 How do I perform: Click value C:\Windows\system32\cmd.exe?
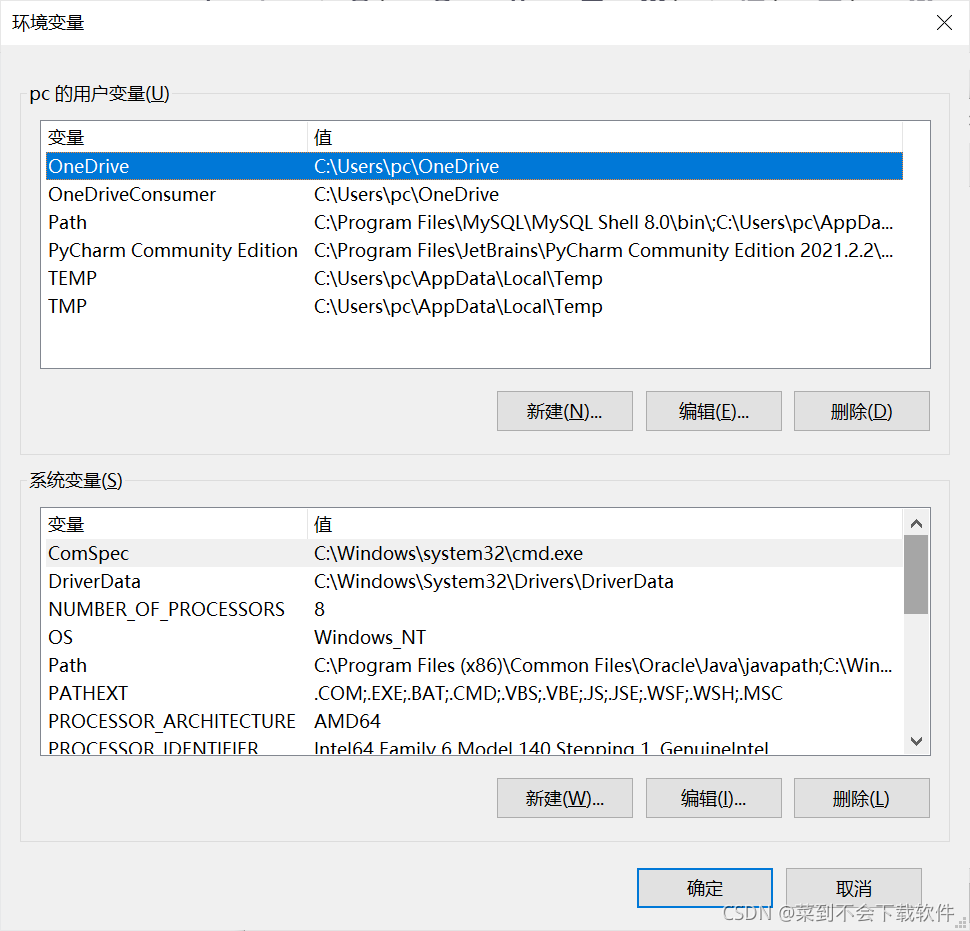(x=449, y=553)
